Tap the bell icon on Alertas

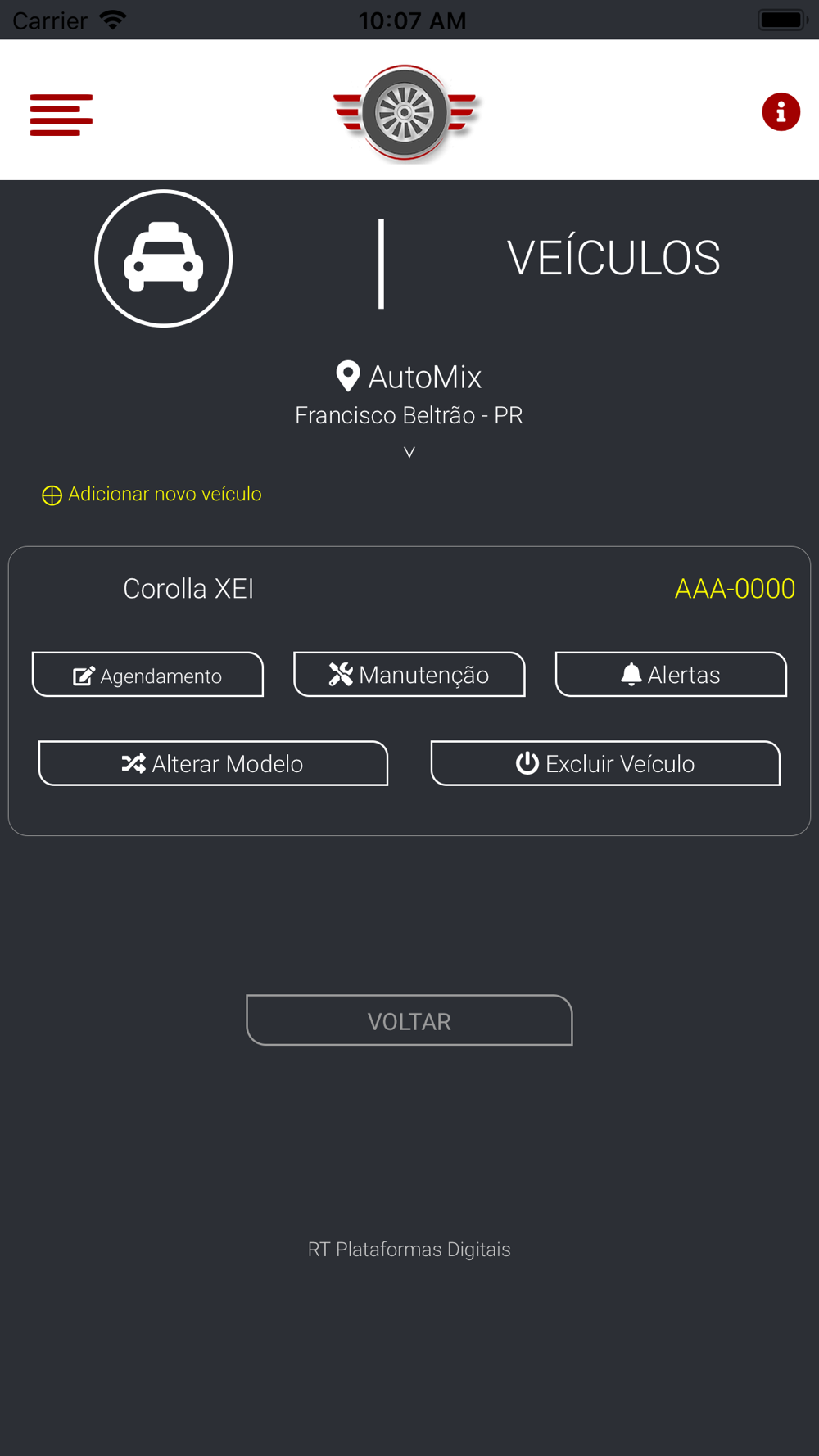631,675
